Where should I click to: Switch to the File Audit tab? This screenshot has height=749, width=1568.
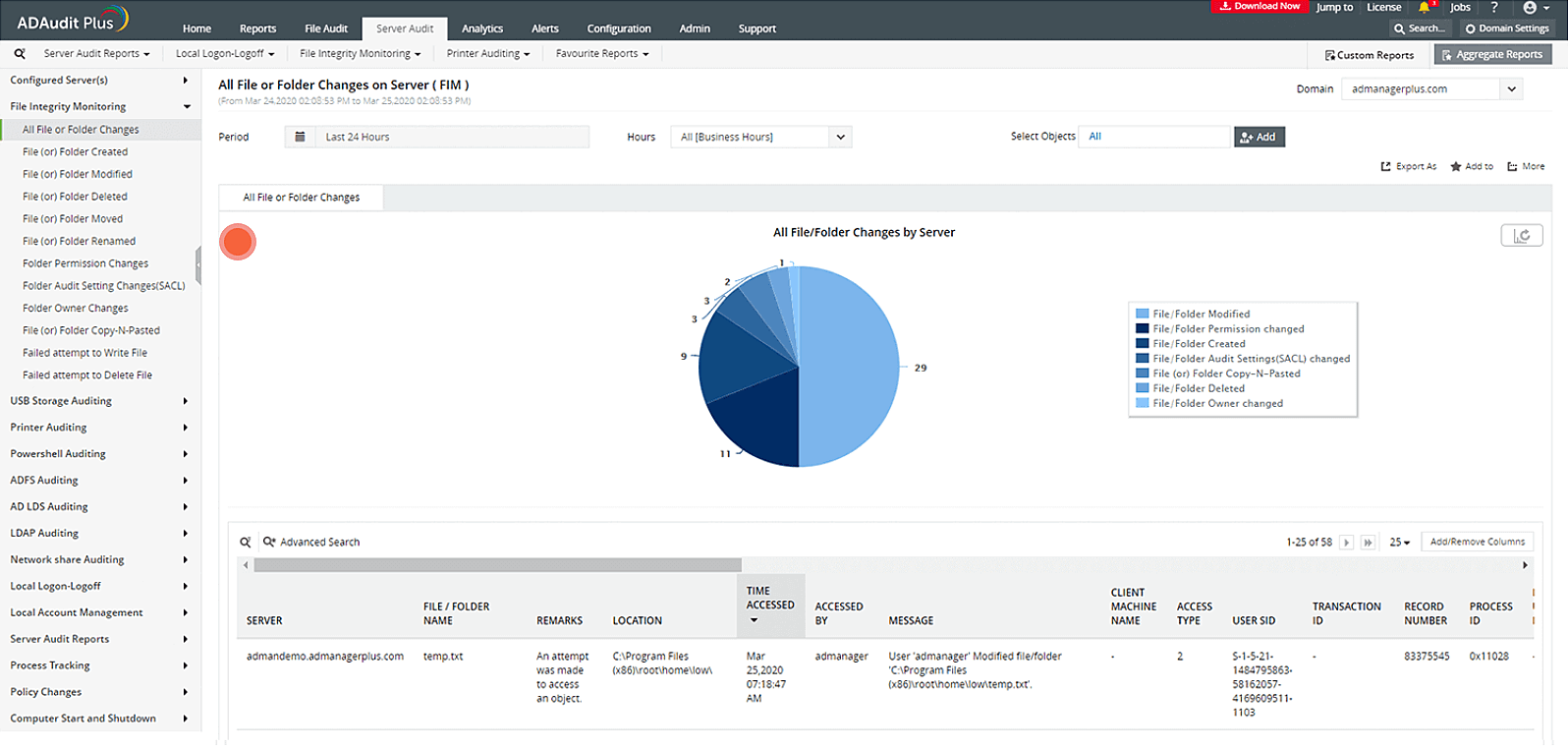[326, 29]
